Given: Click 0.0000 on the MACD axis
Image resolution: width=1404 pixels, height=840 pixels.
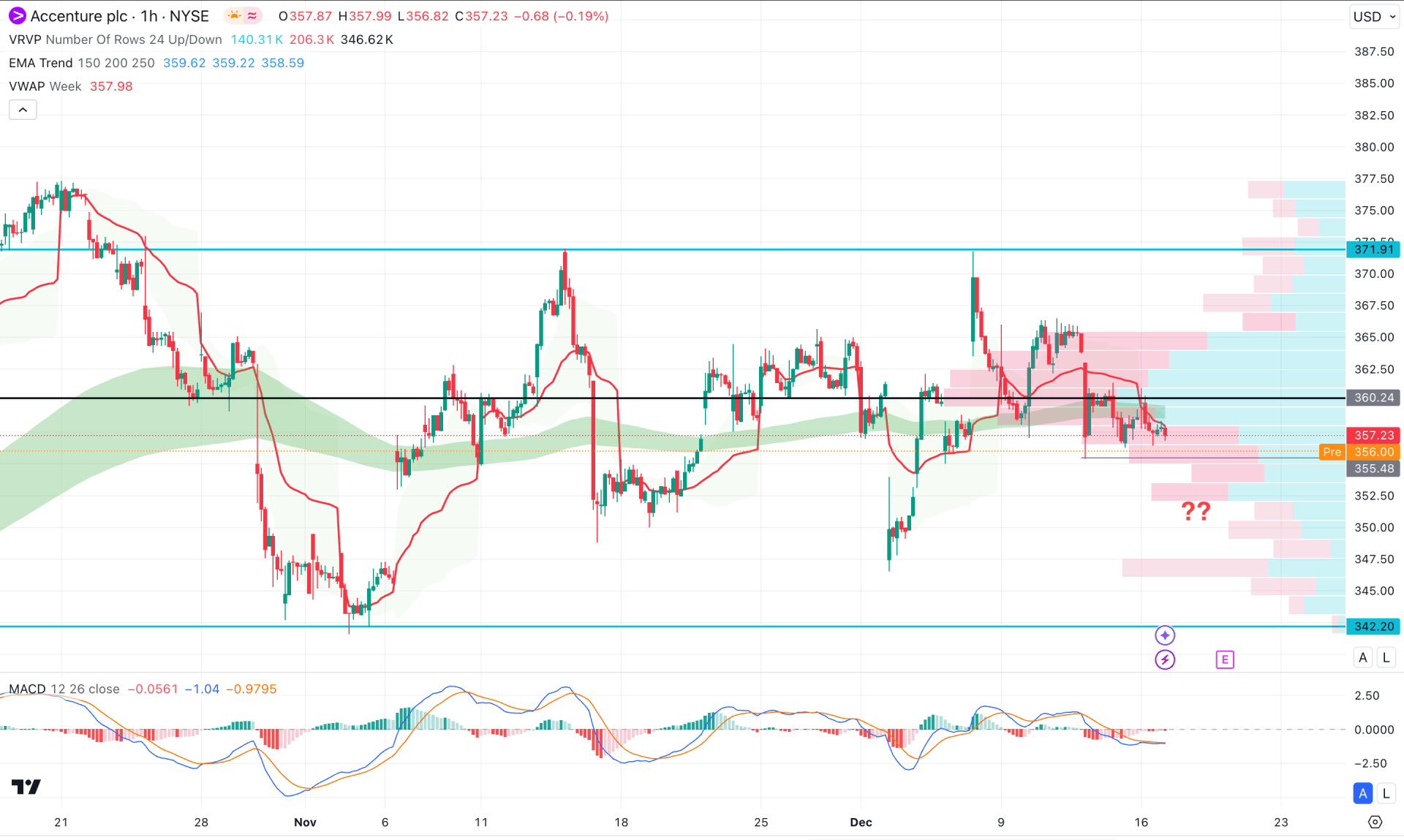Looking at the screenshot, I should point(1374,730).
